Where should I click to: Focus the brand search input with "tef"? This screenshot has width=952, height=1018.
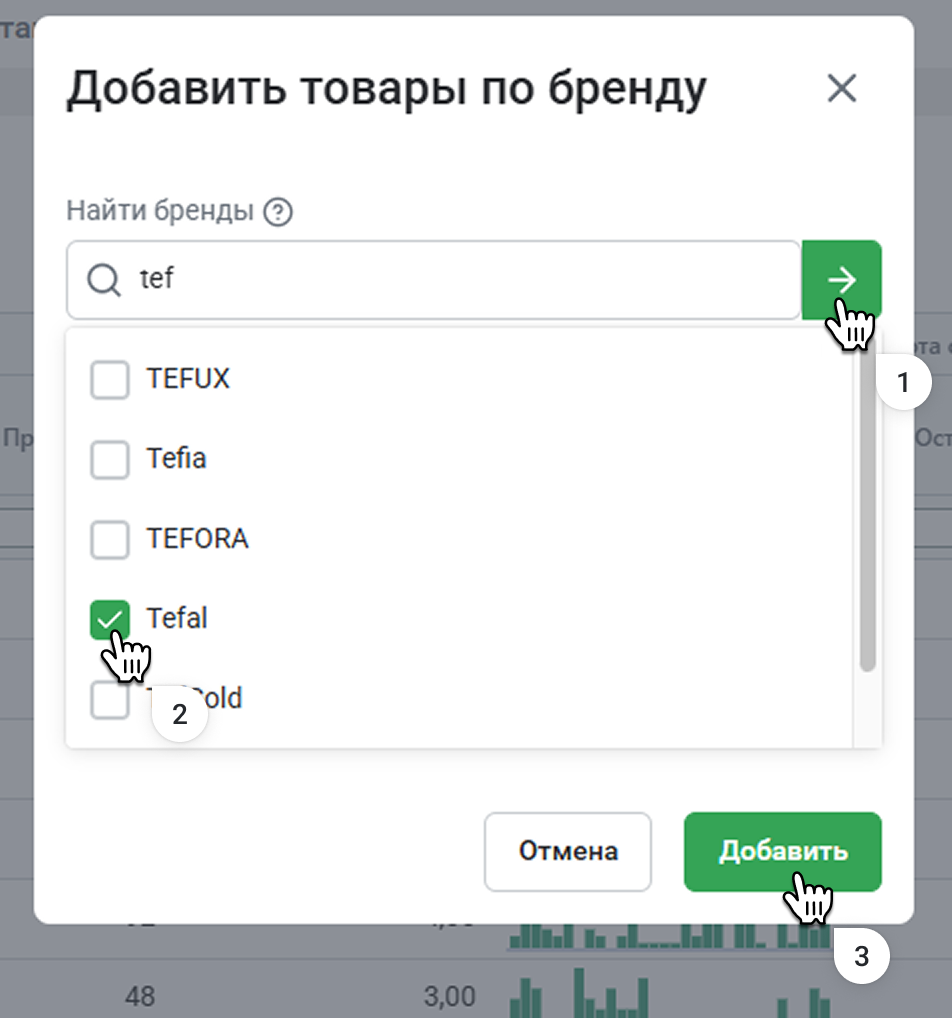tap(450, 280)
